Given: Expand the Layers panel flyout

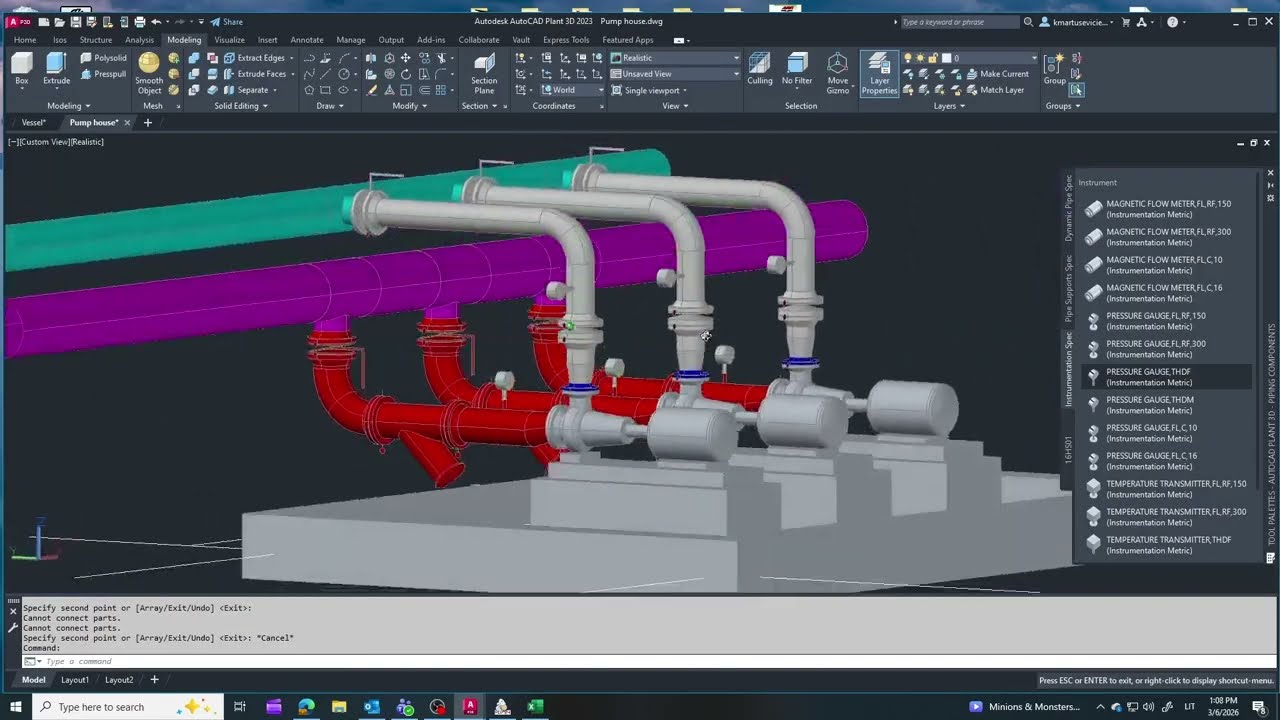Looking at the screenshot, I should point(949,106).
